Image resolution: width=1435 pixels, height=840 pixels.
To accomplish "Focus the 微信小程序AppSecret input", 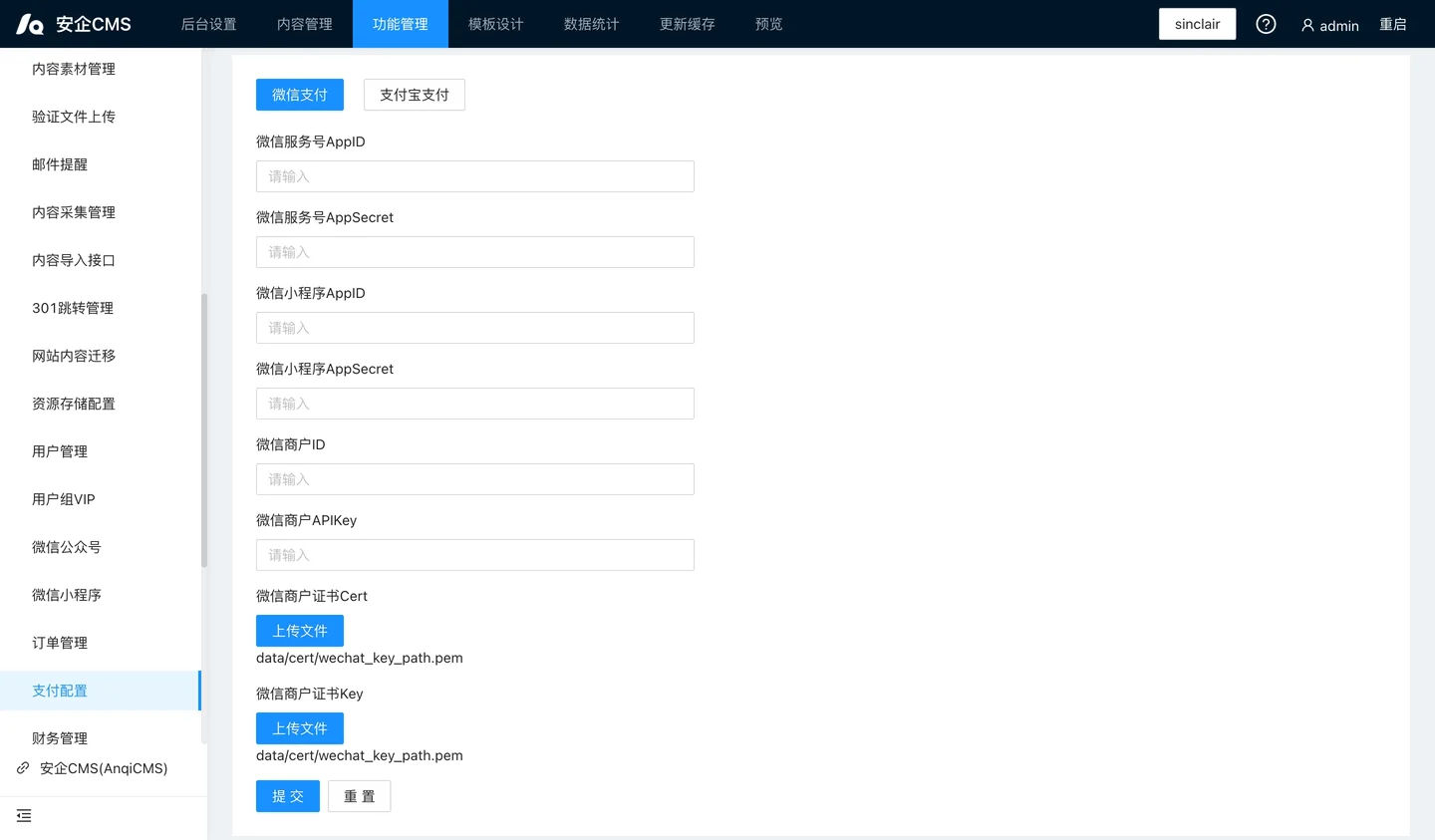I will [475, 404].
